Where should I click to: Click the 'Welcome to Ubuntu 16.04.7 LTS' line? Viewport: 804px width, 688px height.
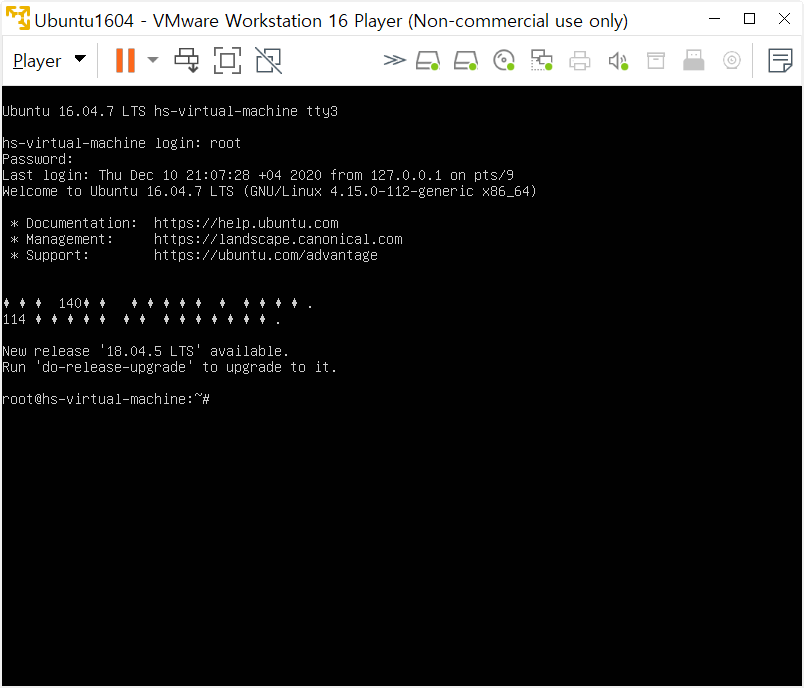click(269, 191)
